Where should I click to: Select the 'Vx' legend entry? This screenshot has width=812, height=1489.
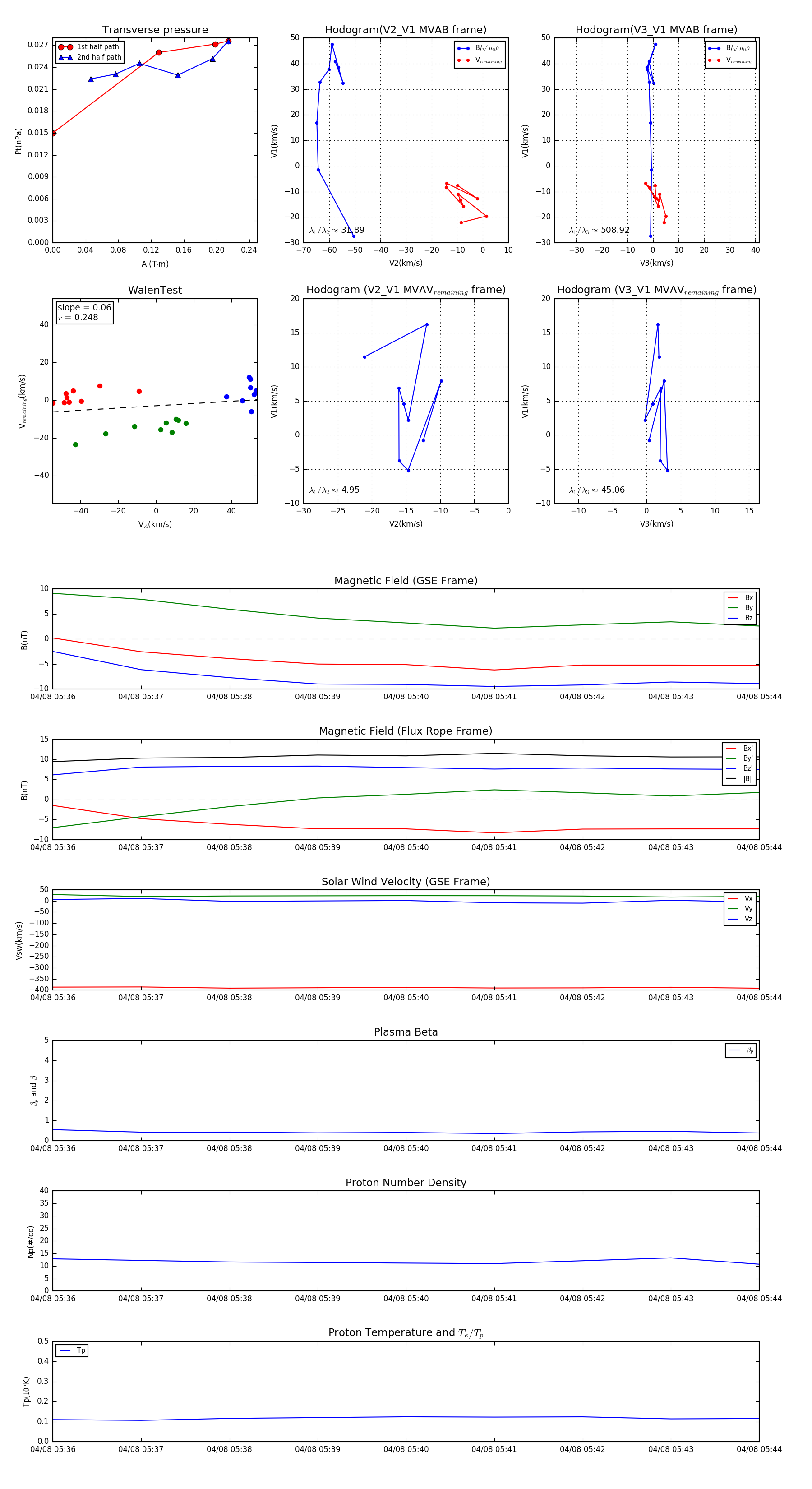pyautogui.click(x=740, y=899)
